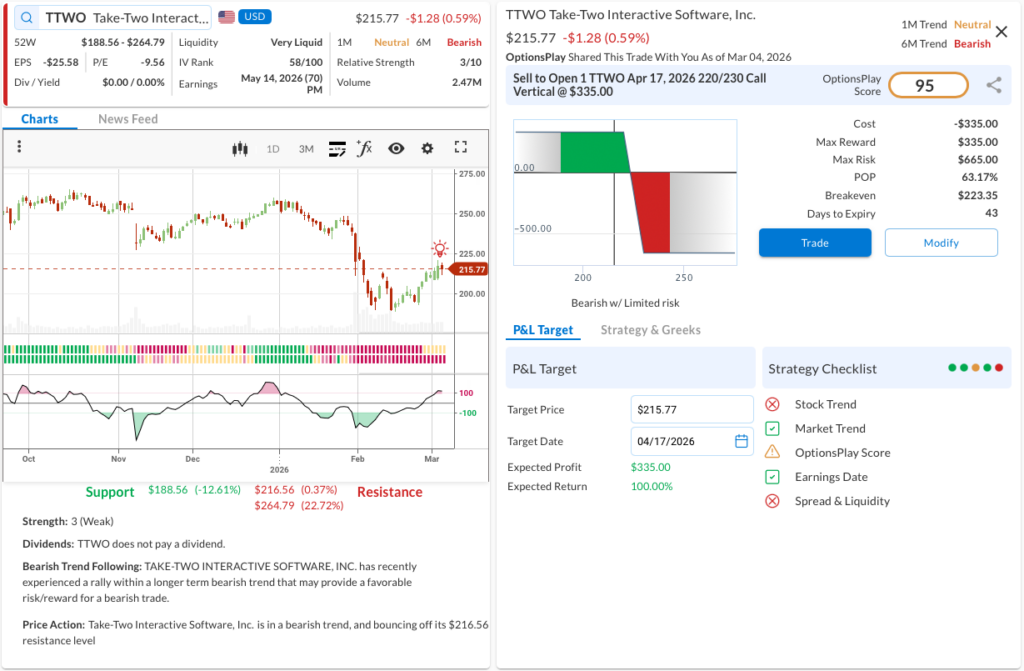This screenshot has height=671, width=1024.
Task: Click the Modify button
Action: tap(940, 243)
